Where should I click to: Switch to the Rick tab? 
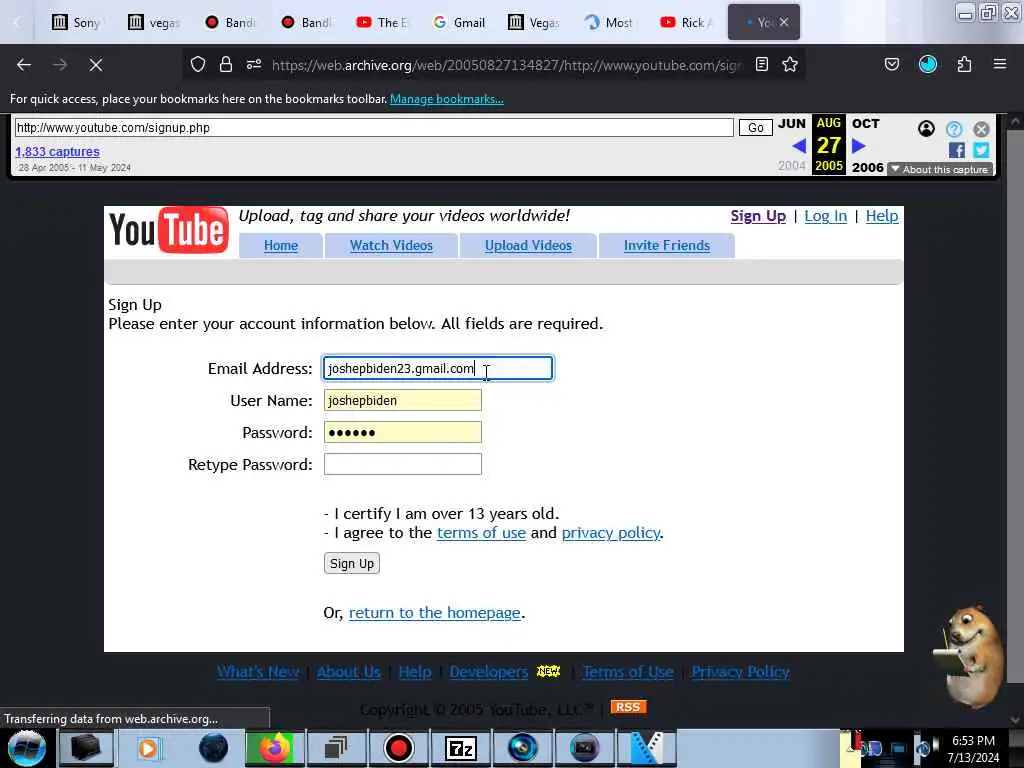click(686, 23)
